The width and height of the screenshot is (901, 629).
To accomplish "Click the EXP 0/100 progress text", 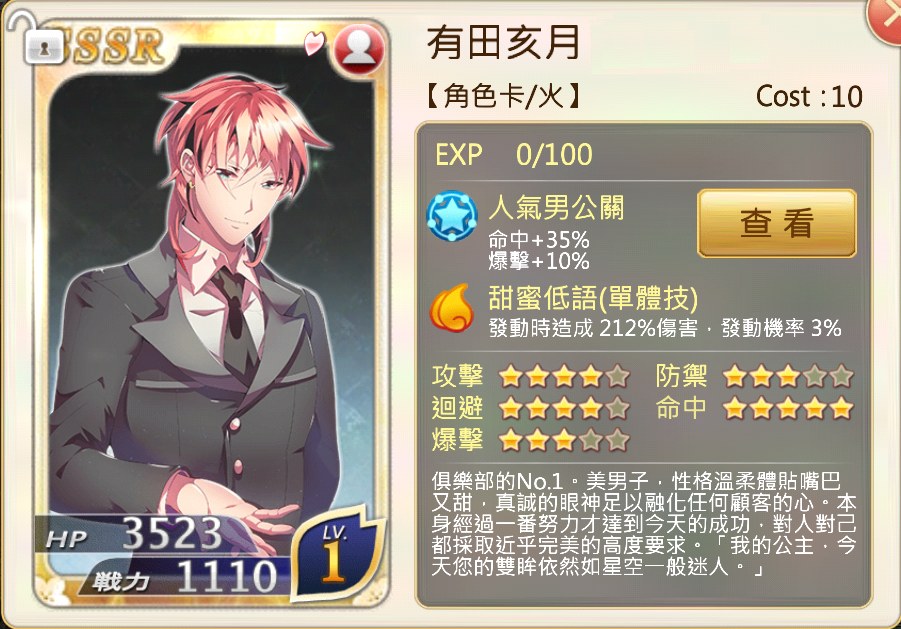I will pos(514,155).
